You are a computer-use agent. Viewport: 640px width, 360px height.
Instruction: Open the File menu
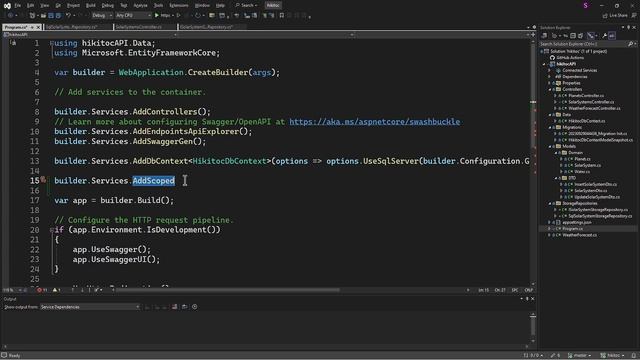(x=18, y=6)
